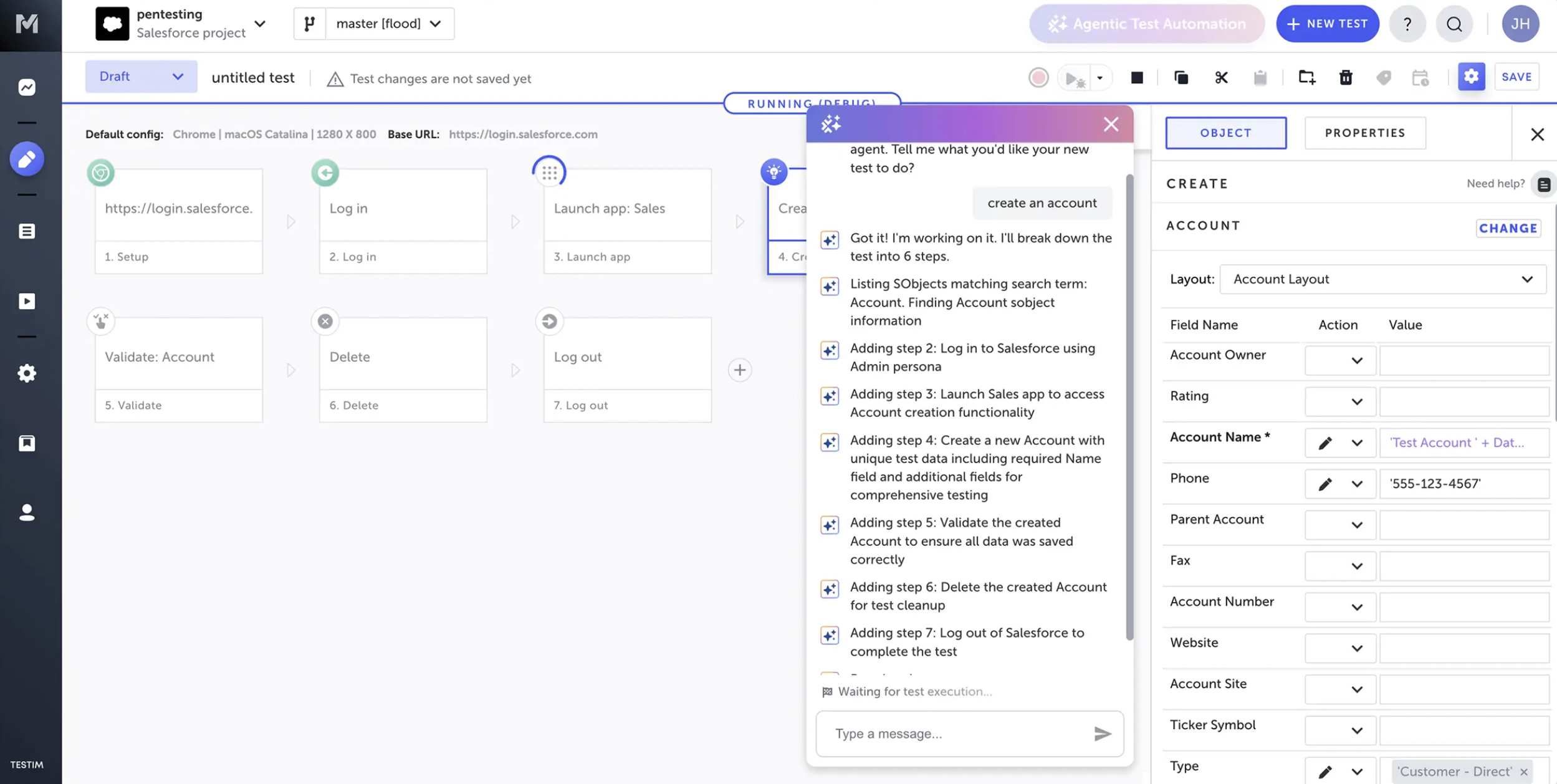Viewport: 1557px width, 784px height.
Task: Click the trash delete icon in toolbar
Action: click(x=1346, y=77)
